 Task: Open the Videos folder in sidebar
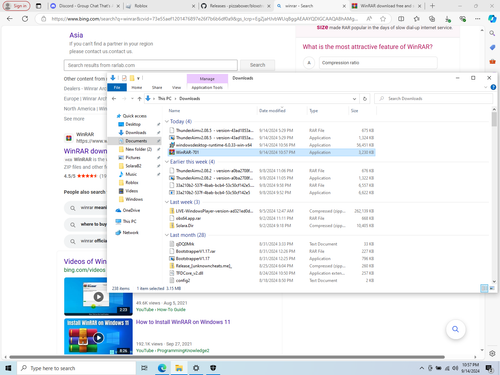pyautogui.click(x=132, y=191)
